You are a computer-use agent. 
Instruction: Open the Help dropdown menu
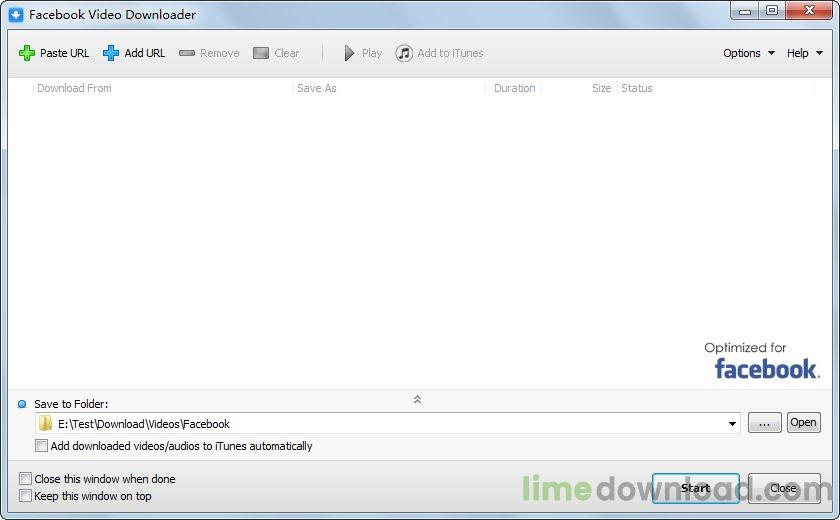click(x=805, y=53)
